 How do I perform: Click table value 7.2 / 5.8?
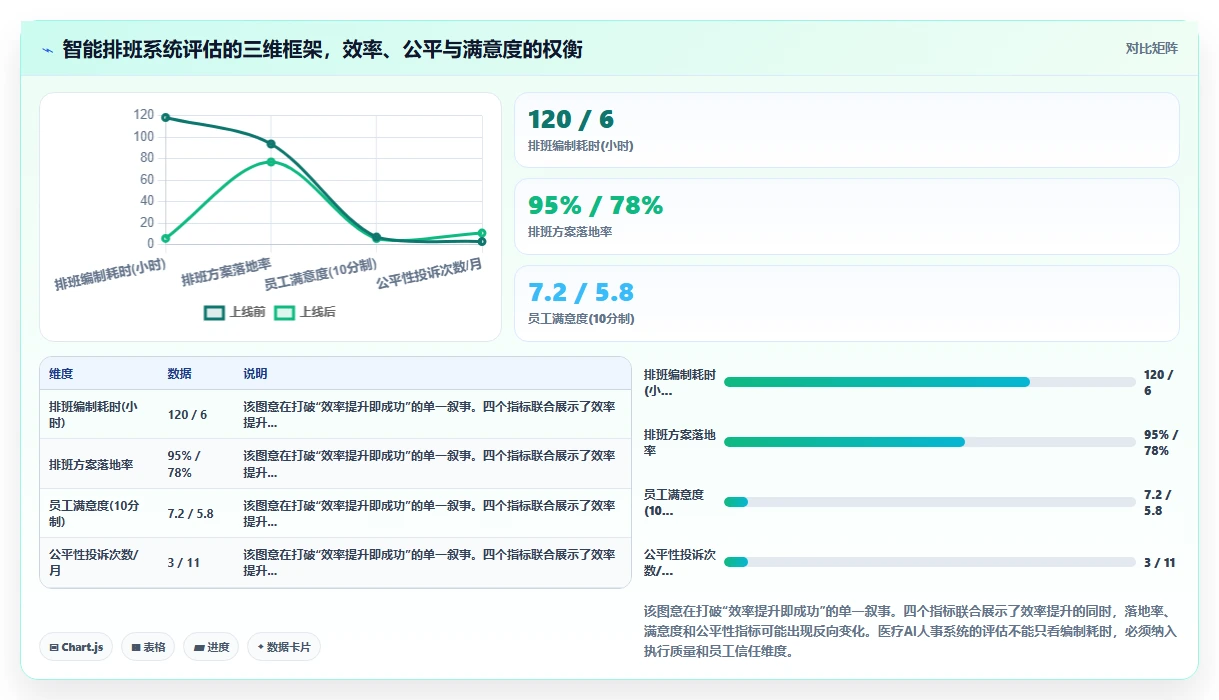(190, 514)
